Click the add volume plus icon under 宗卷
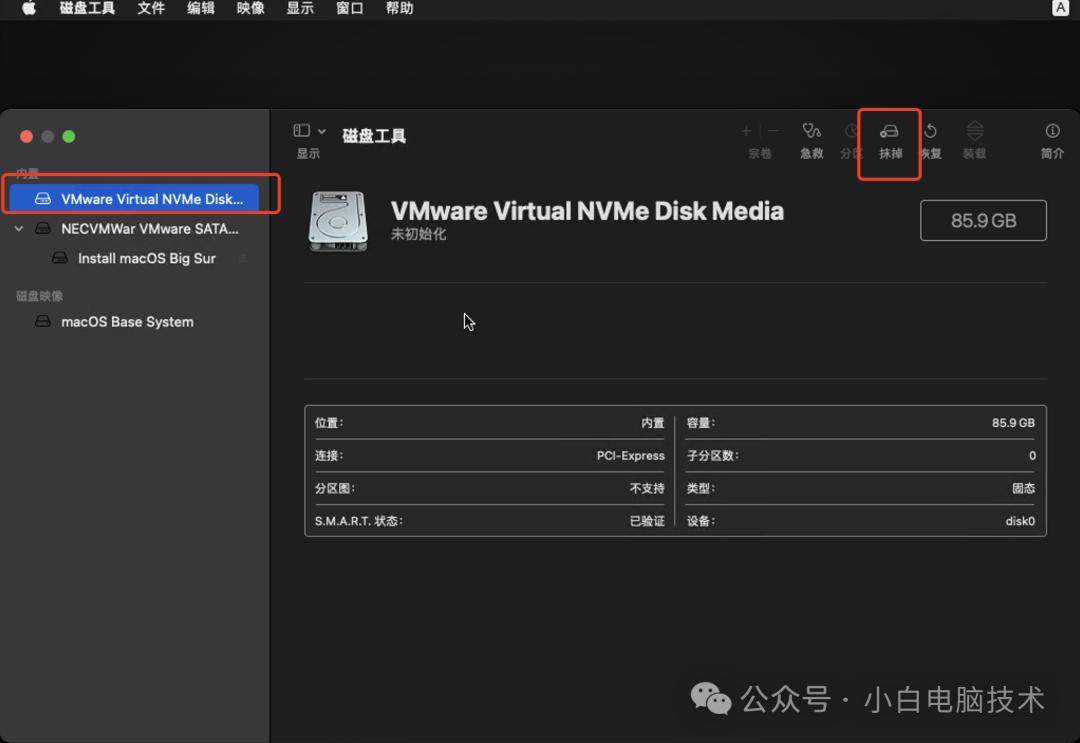 pyautogui.click(x=746, y=130)
